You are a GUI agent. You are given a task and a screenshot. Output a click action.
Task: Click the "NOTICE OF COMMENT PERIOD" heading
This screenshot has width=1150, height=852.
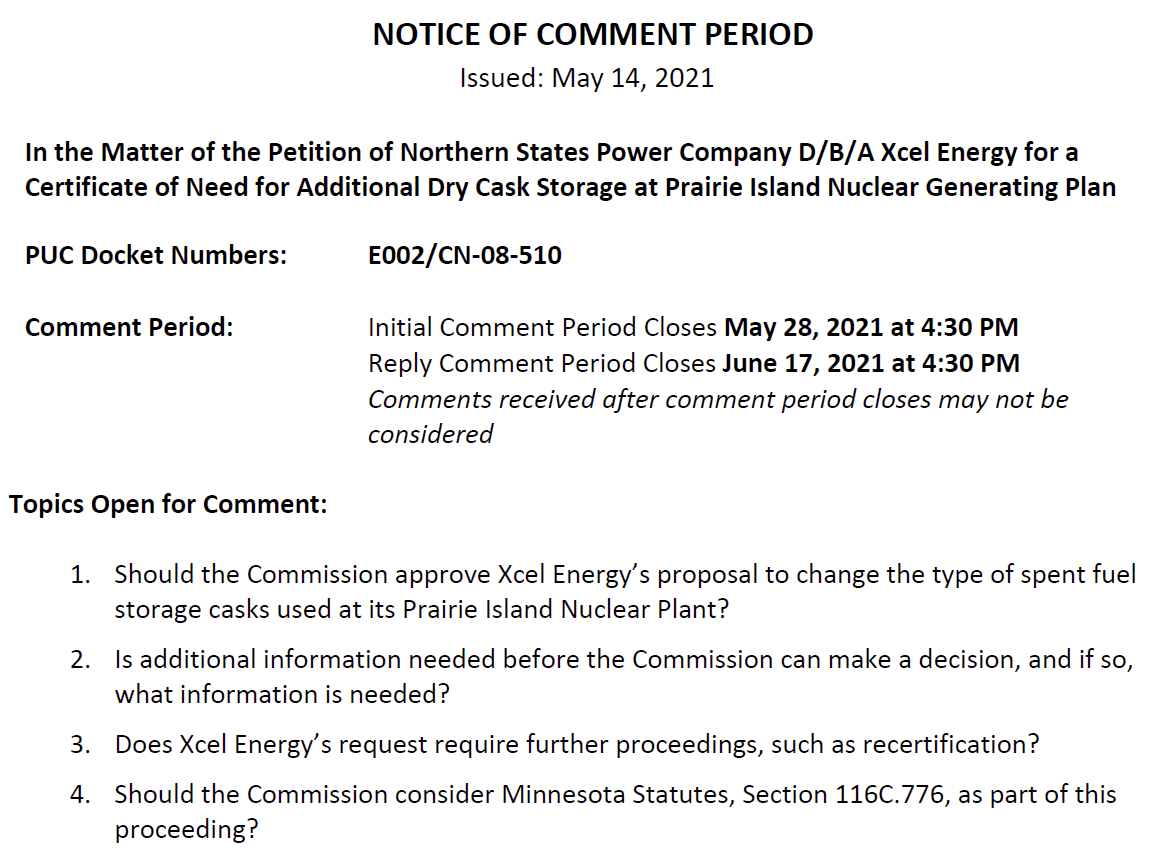[x=592, y=34]
